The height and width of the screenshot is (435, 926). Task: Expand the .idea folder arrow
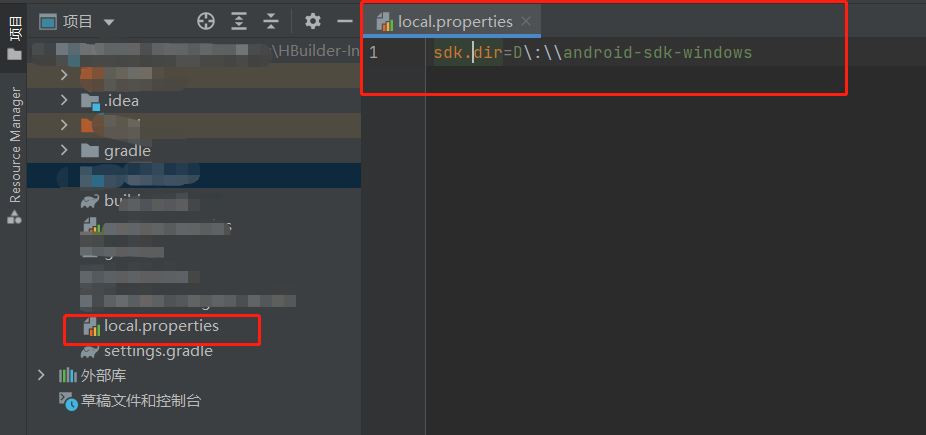coord(64,100)
